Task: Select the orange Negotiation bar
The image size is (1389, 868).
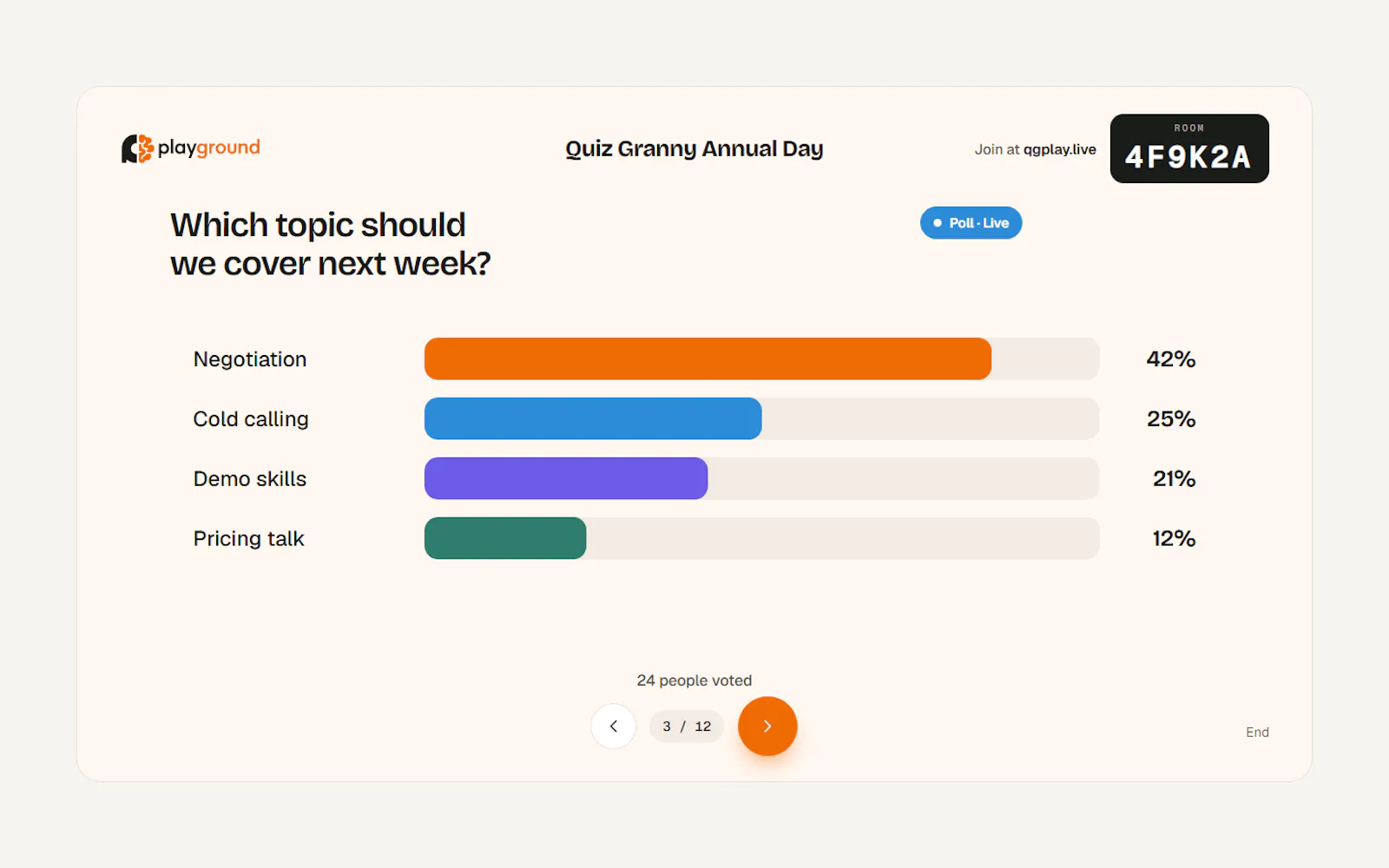Action: pos(708,358)
